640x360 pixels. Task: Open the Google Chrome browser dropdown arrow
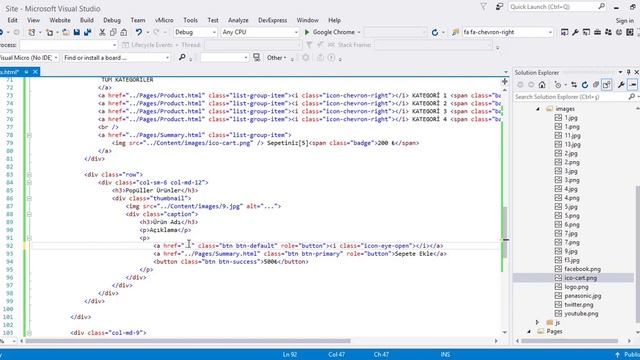point(359,32)
